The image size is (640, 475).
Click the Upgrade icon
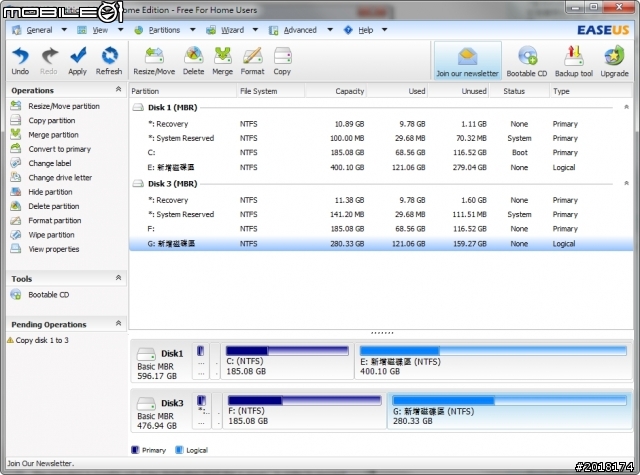(614, 61)
